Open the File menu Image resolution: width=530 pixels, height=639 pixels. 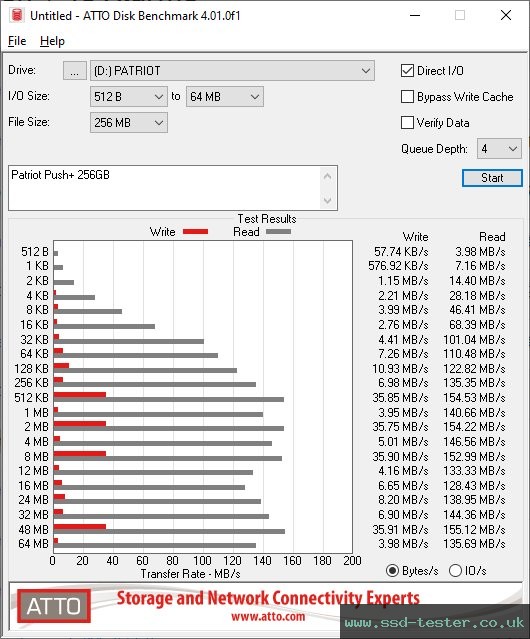pyautogui.click(x=17, y=41)
